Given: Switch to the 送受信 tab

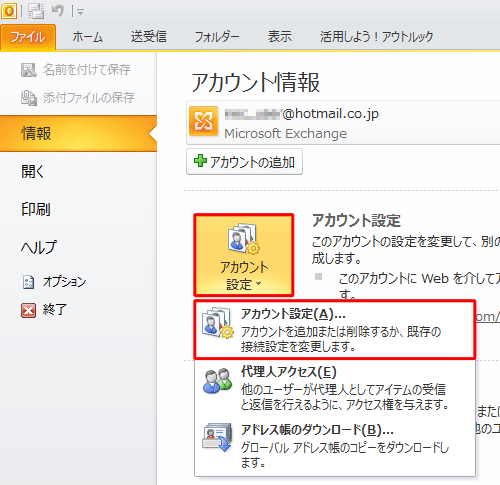Looking at the screenshot, I should [149, 37].
